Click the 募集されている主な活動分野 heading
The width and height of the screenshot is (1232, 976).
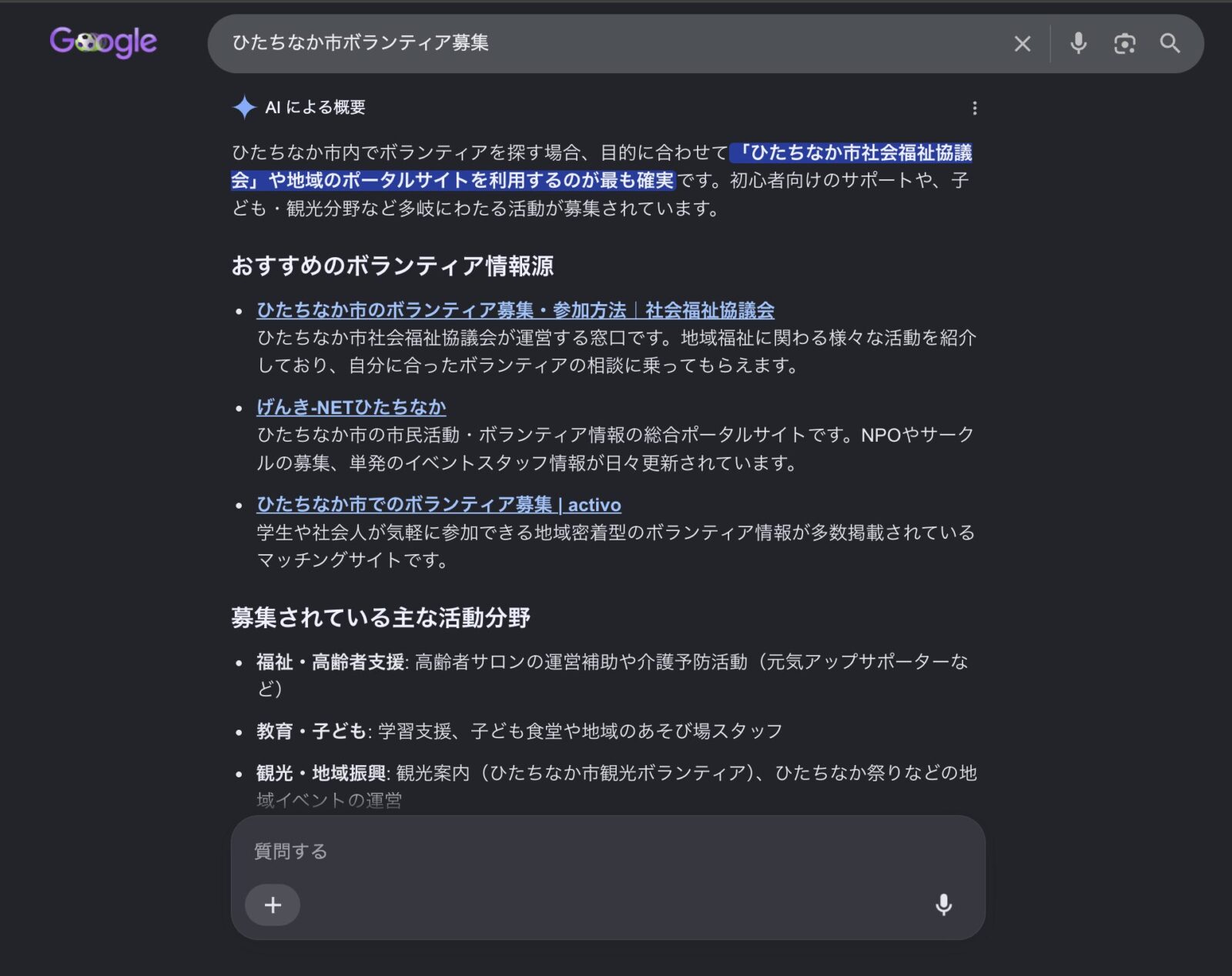[x=381, y=618]
